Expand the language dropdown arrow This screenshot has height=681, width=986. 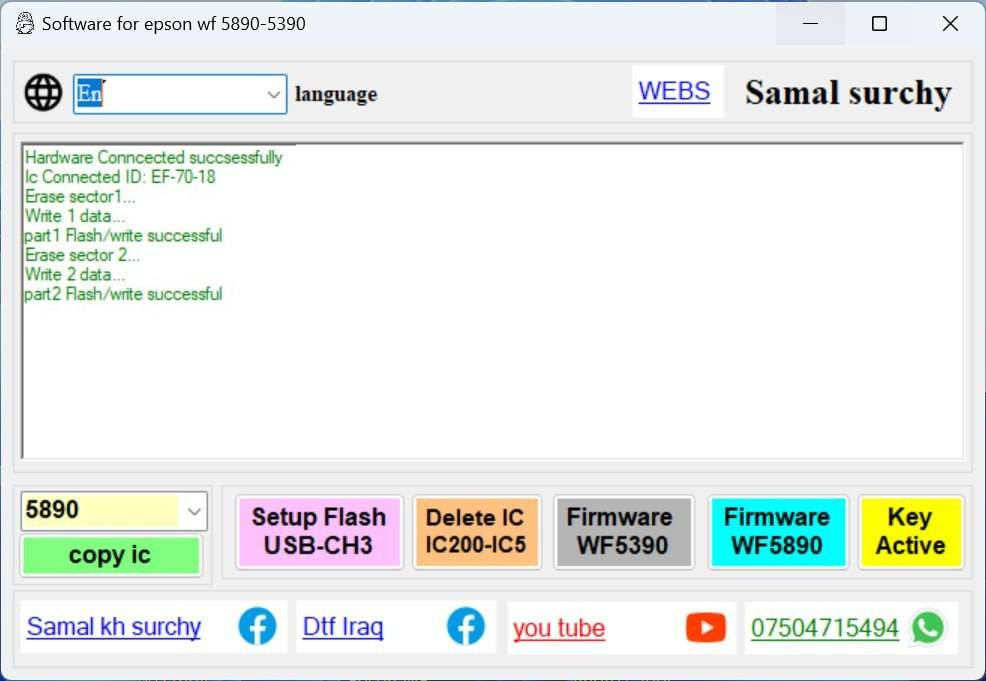(273, 94)
